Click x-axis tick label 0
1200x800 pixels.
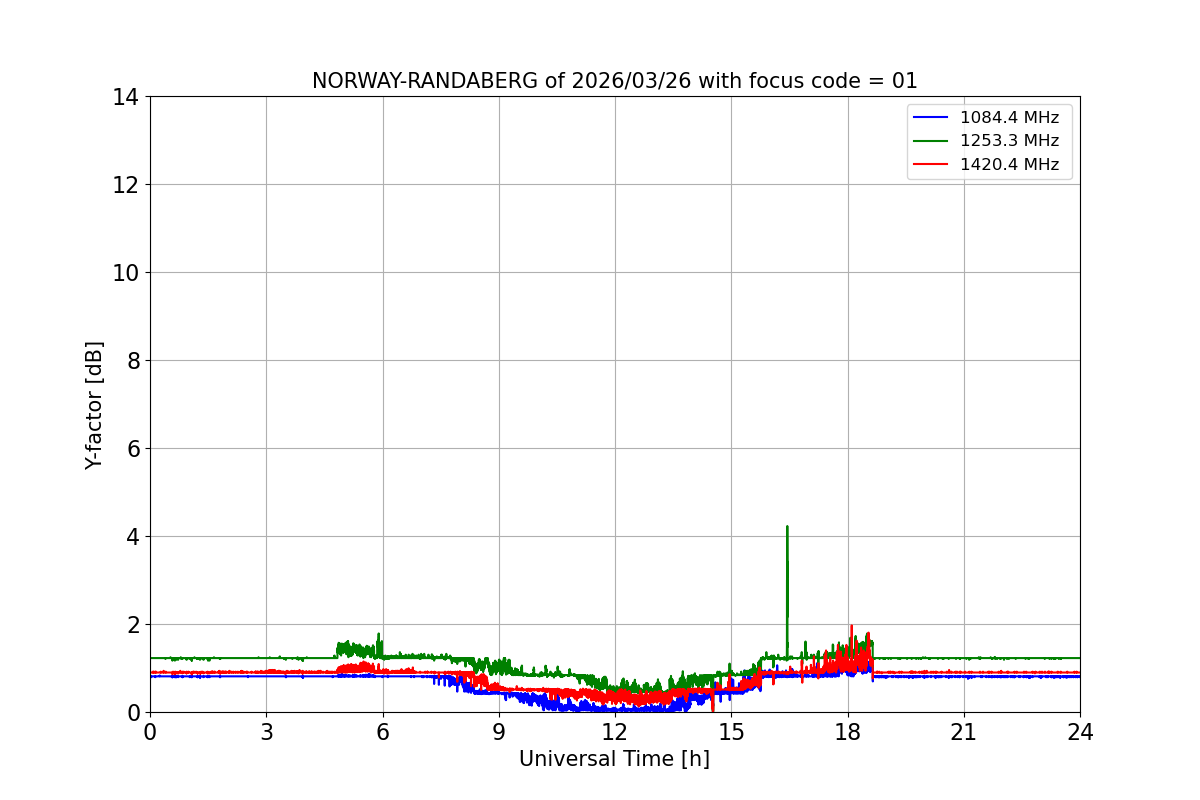coord(150,732)
